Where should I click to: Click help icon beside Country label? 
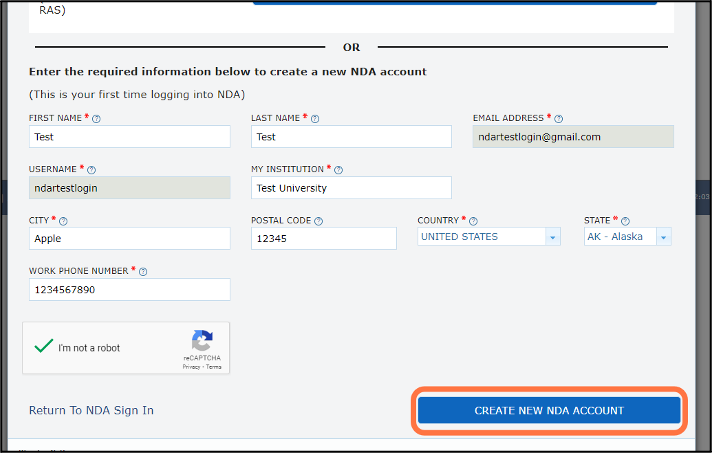pos(474,221)
